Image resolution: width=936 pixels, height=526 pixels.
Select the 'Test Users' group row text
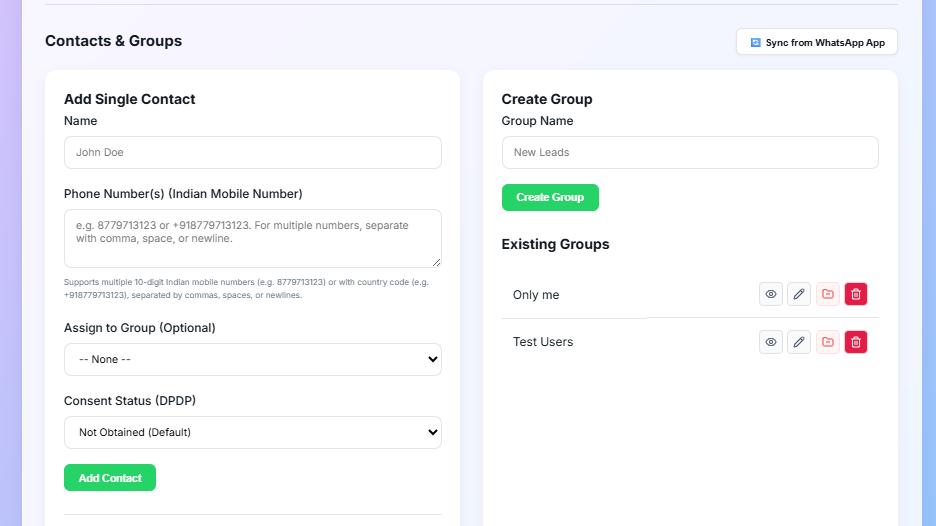[543, 342]
